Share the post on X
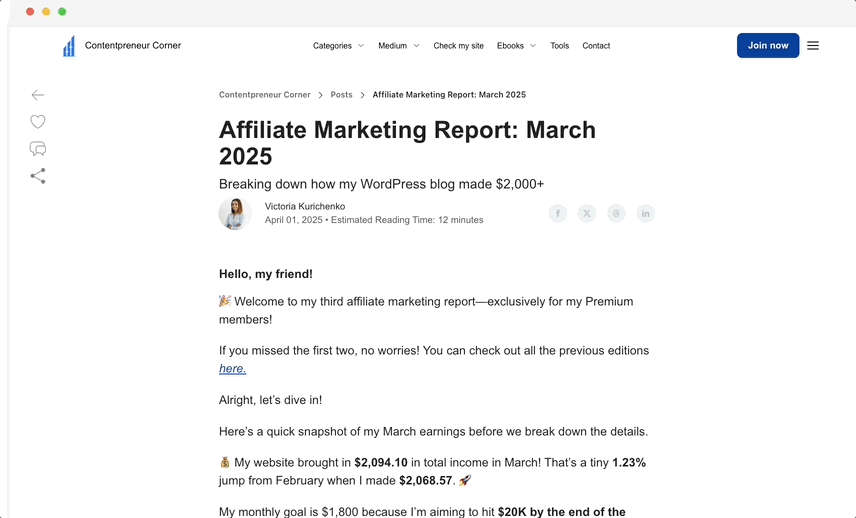856x518 pixels. tap(587, 213)
